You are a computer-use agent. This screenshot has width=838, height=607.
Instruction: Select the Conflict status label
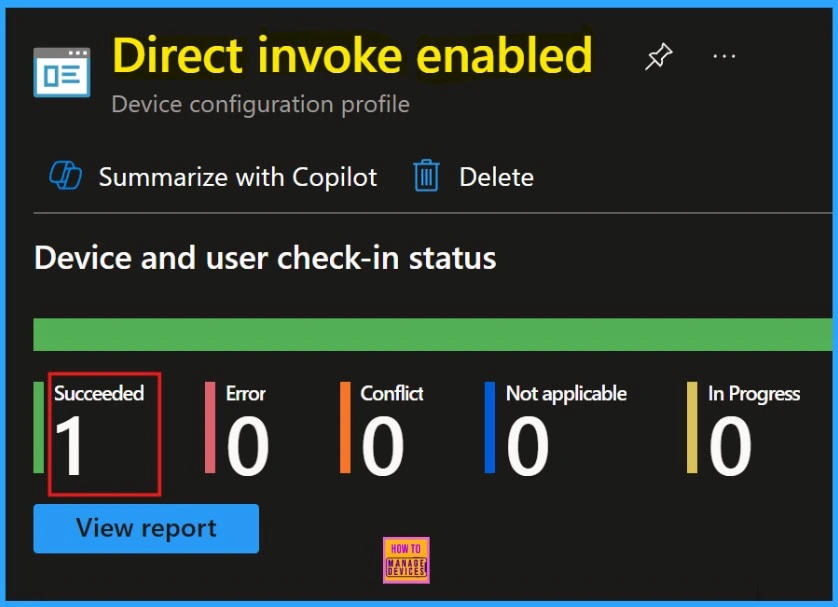[392, 393]
